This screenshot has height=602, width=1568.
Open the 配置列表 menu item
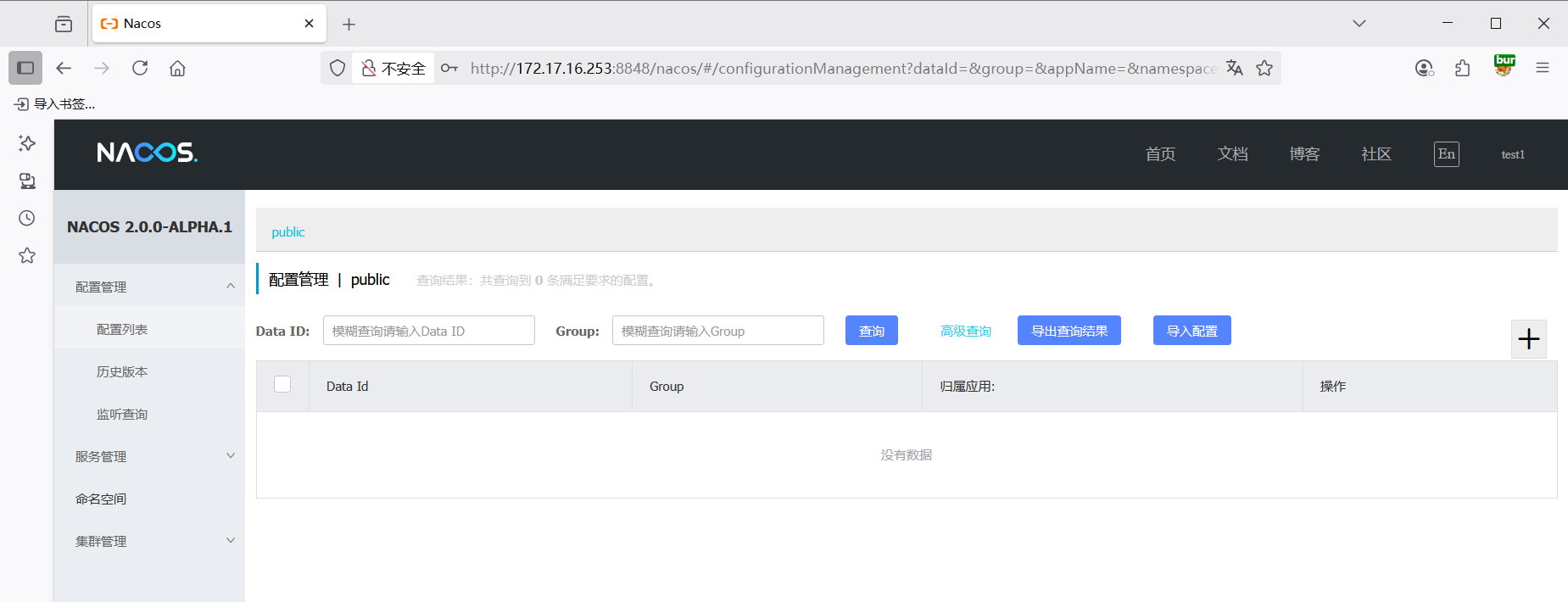149,329
